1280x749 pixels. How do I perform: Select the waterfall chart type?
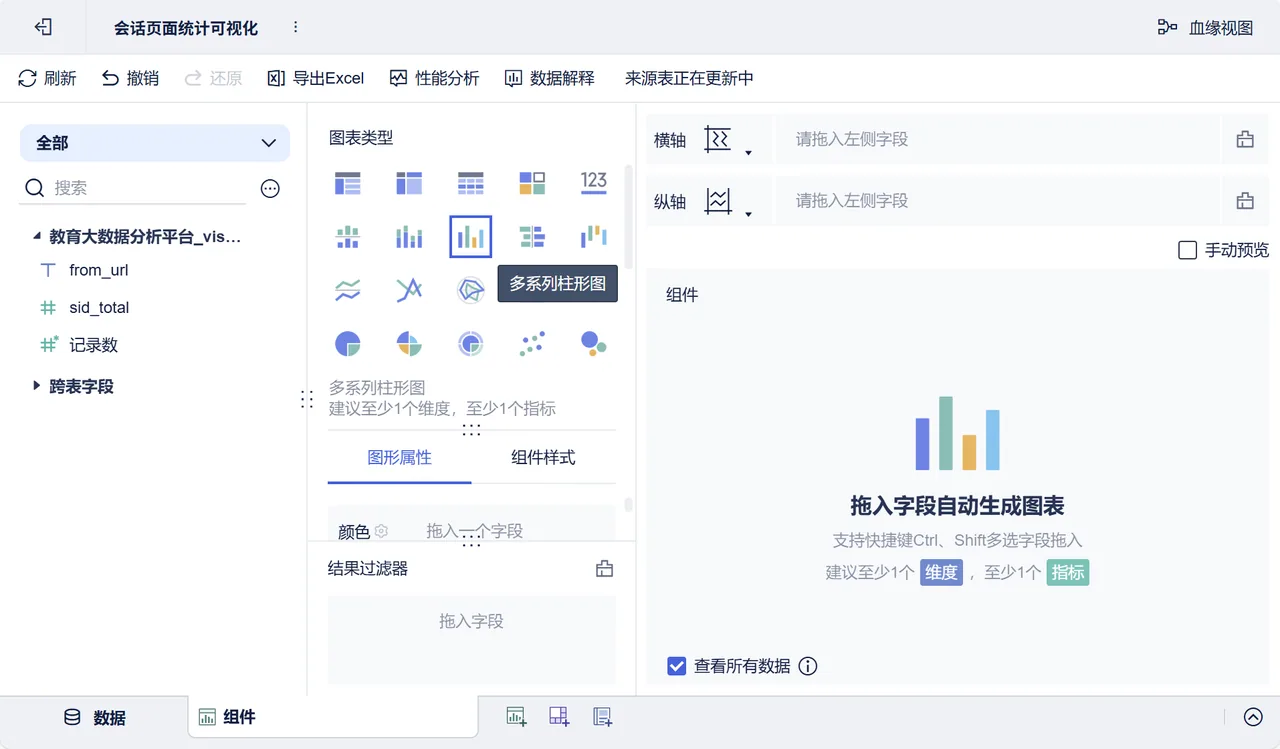(x=594, y=237)
